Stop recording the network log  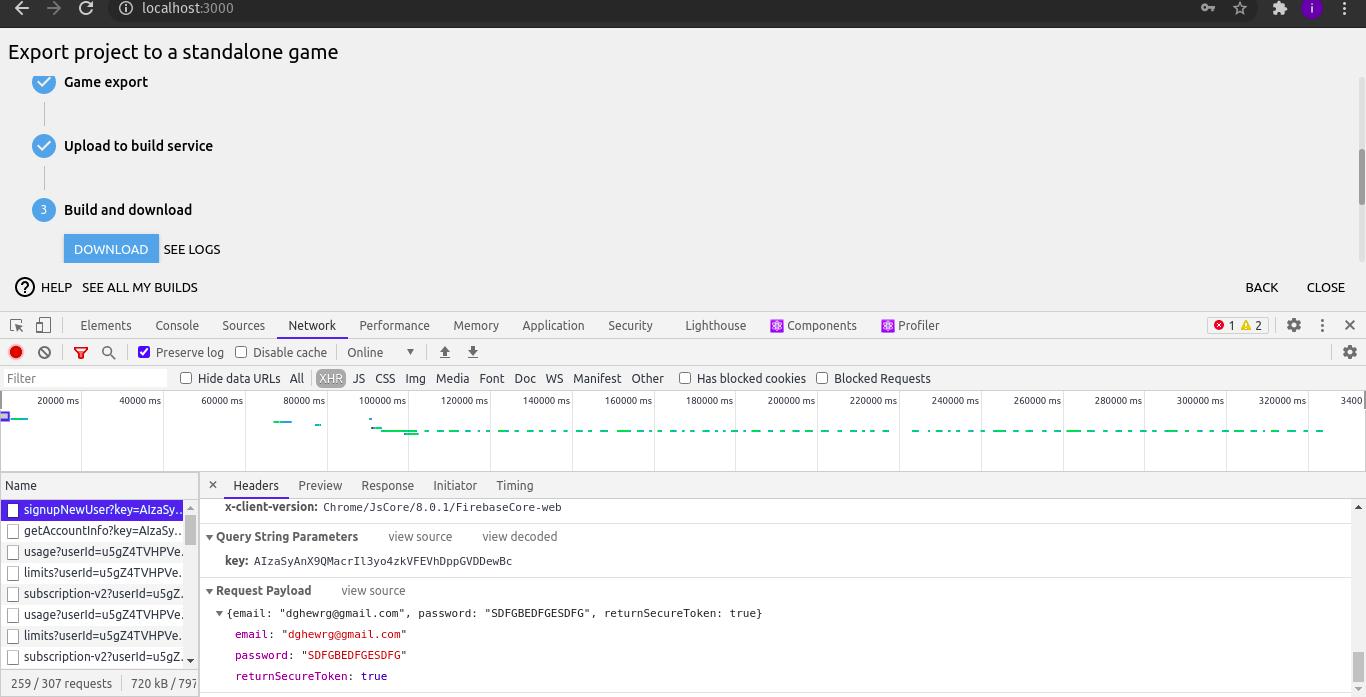point(14,352)
